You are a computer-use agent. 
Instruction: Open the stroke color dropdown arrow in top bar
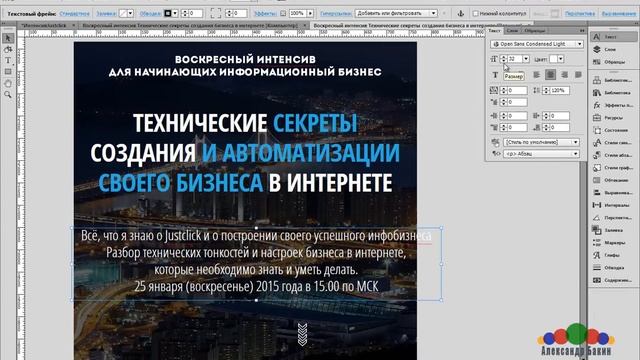(175, 13)
